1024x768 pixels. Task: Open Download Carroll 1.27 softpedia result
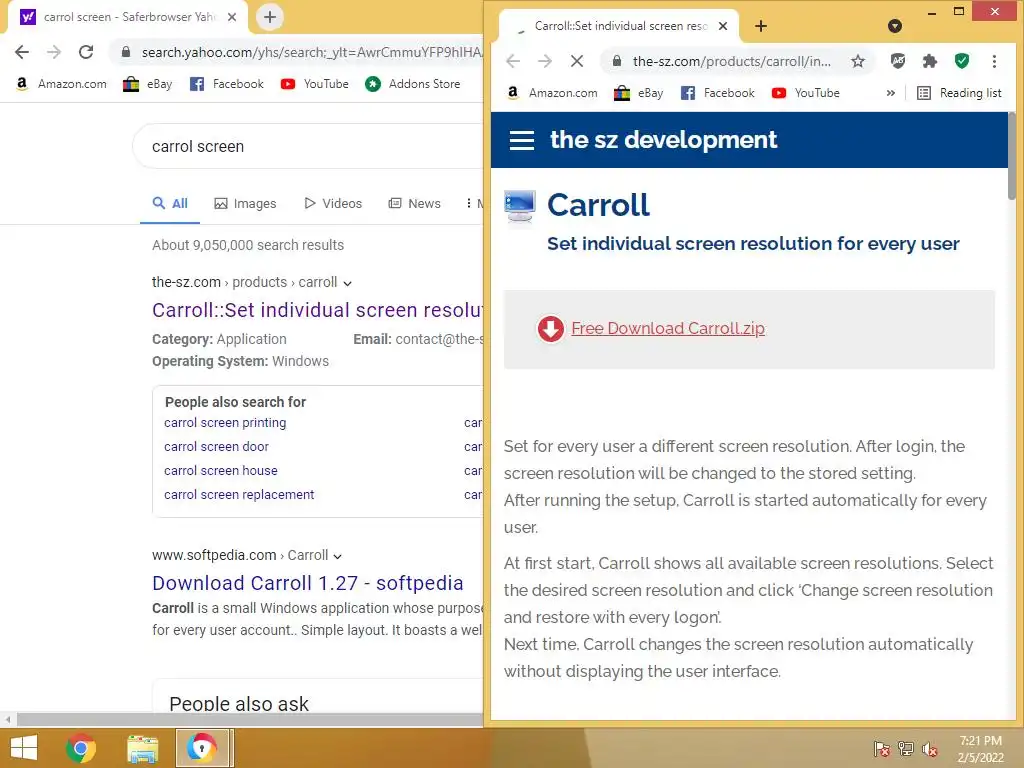308,583
